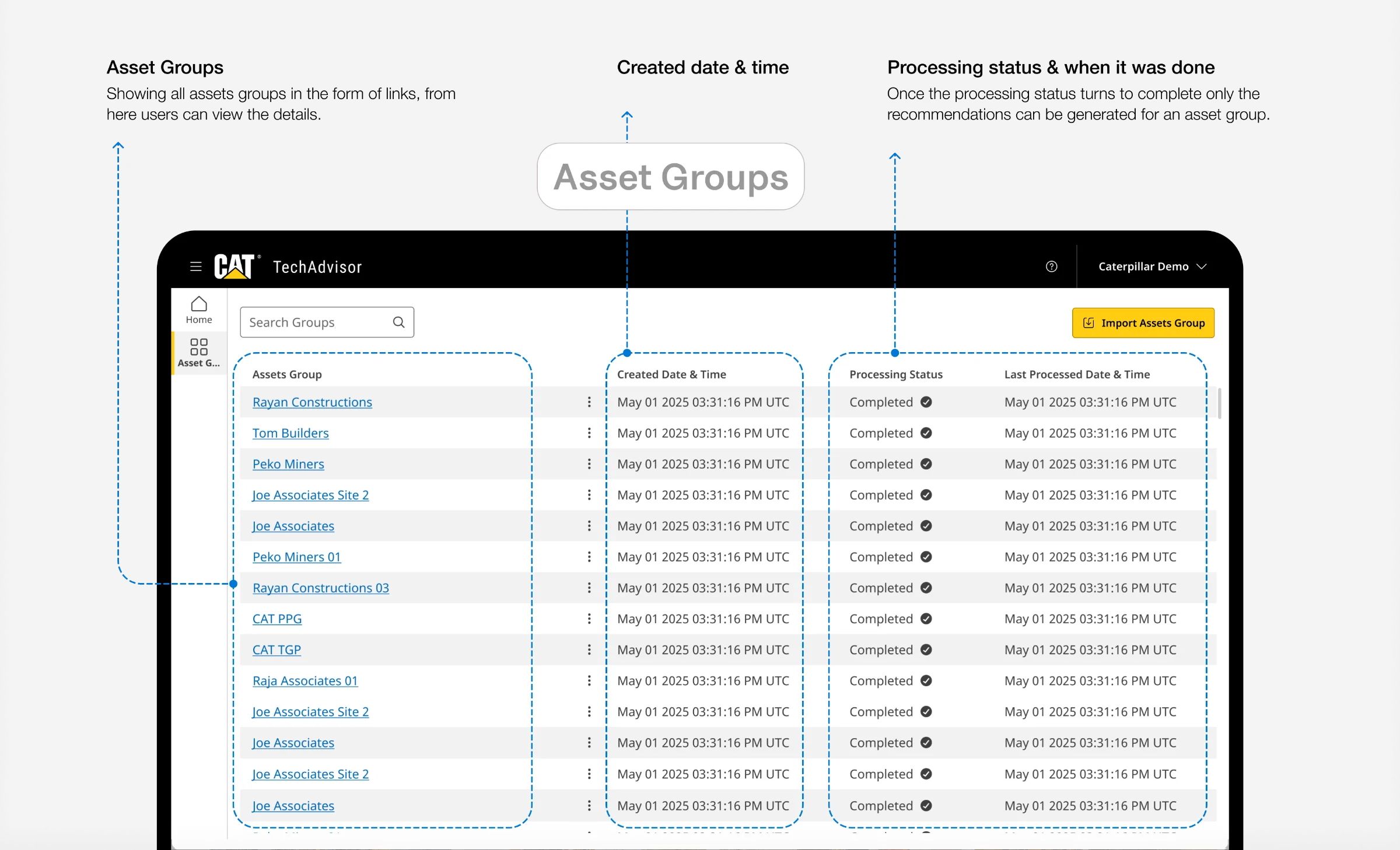Open Peko Miners 01 link

click(x=296, y=557)
